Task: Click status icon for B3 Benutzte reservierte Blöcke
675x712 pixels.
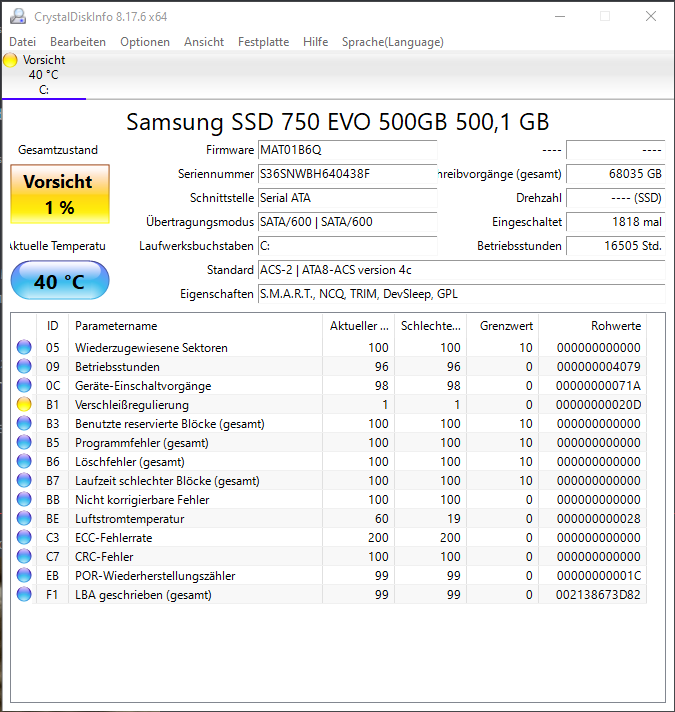Action: click(24, 424)
